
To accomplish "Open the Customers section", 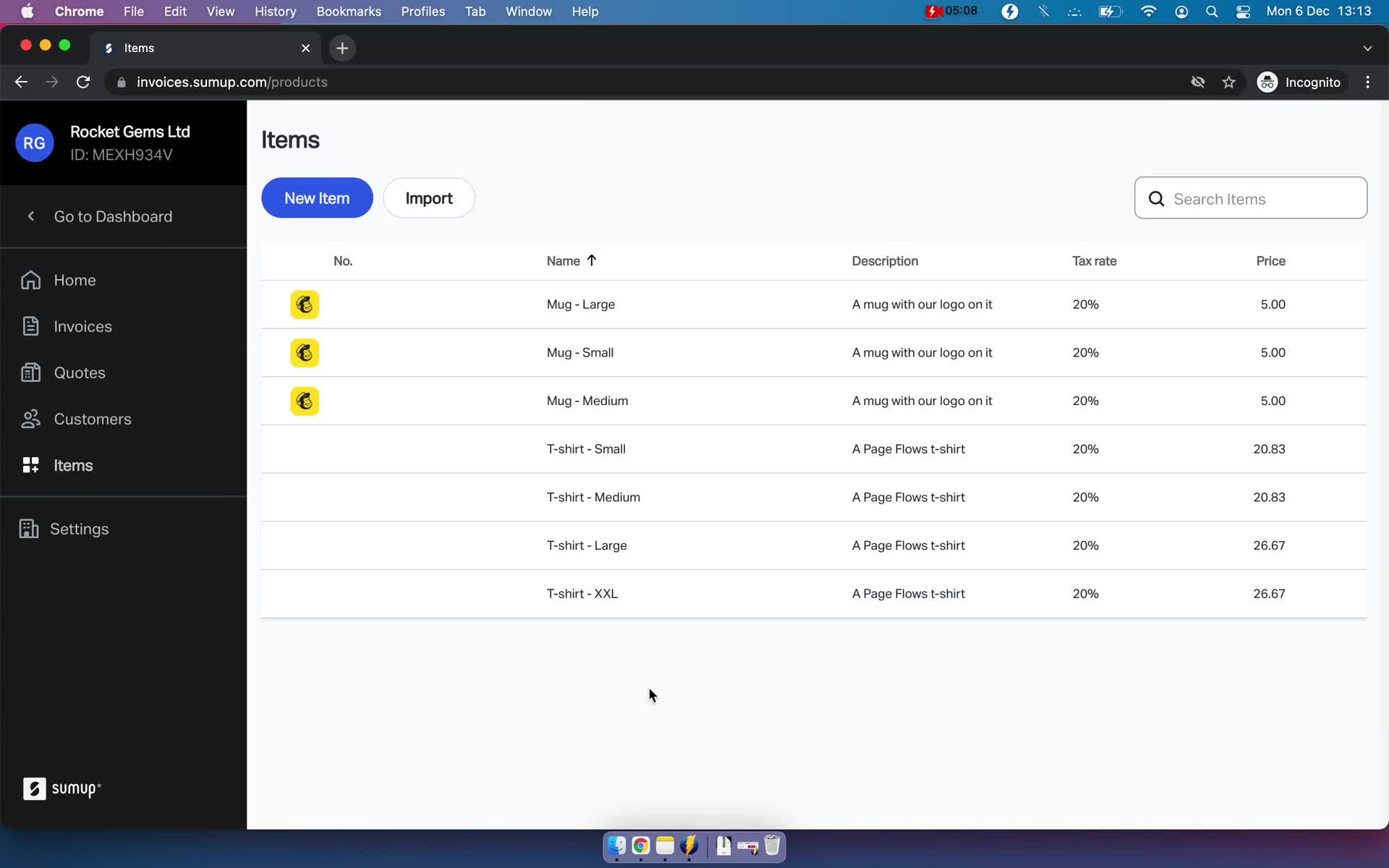I will [92, 418].
